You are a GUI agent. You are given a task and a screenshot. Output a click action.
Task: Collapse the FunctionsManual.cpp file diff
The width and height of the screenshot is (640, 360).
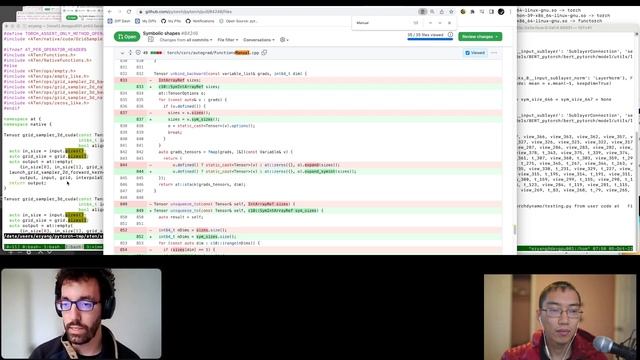122,53
